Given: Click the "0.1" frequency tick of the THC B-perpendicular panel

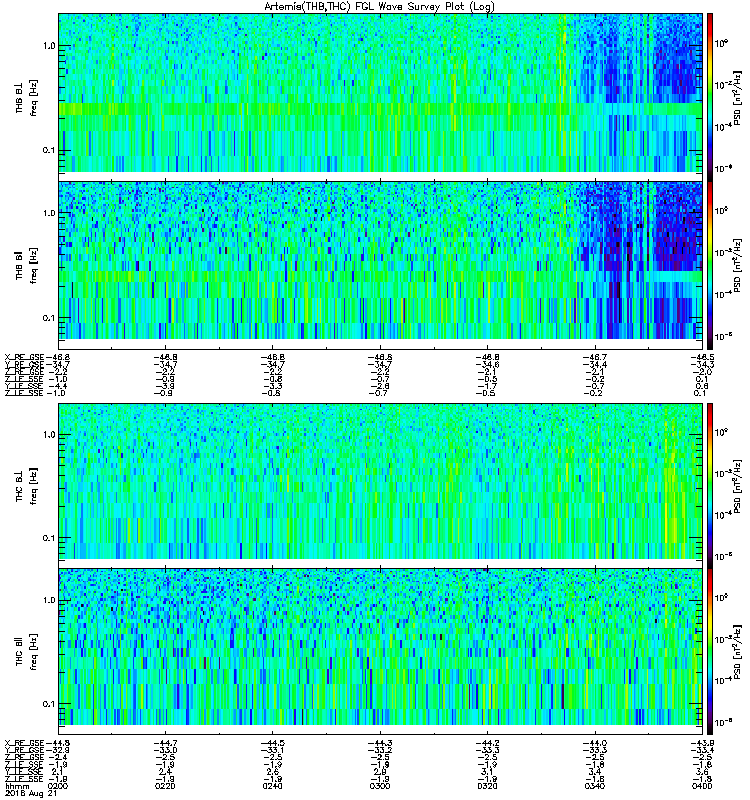Looking at the screenshot, I should click(49, 538).
